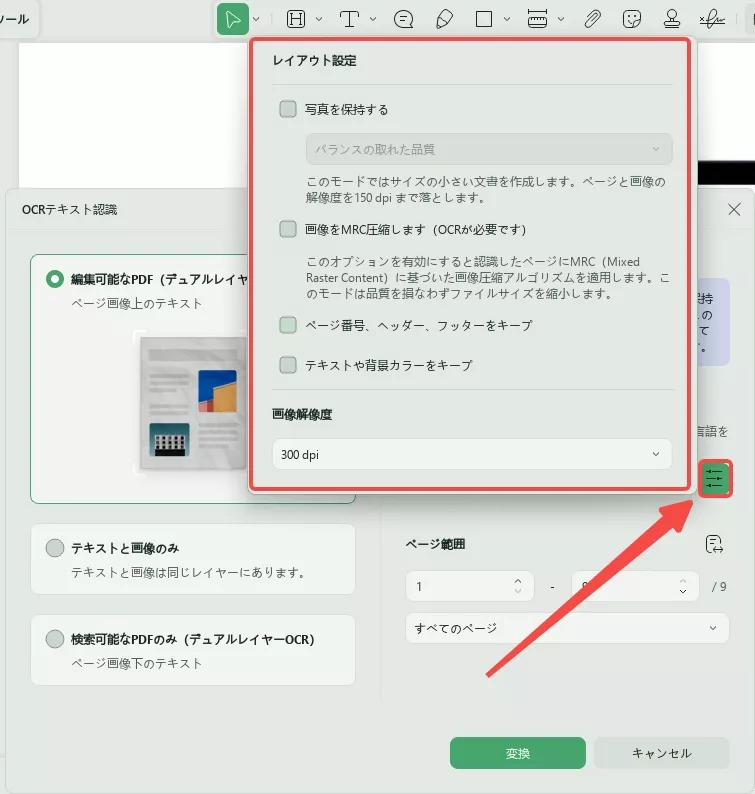Screen dimensions: 755x794
Task: Select the text typewriter tool
Action: pyautogui.click(x=349, y=20)
